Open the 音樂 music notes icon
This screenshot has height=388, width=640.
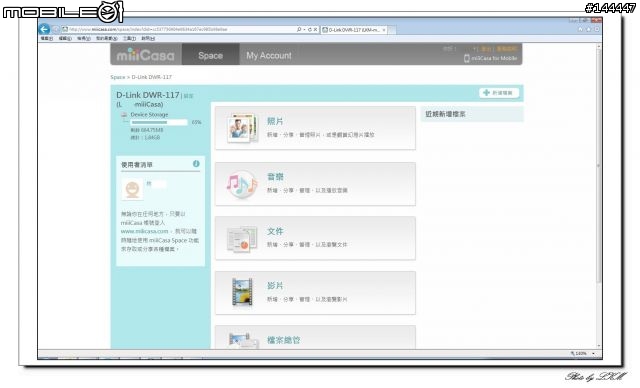point(242,185)
